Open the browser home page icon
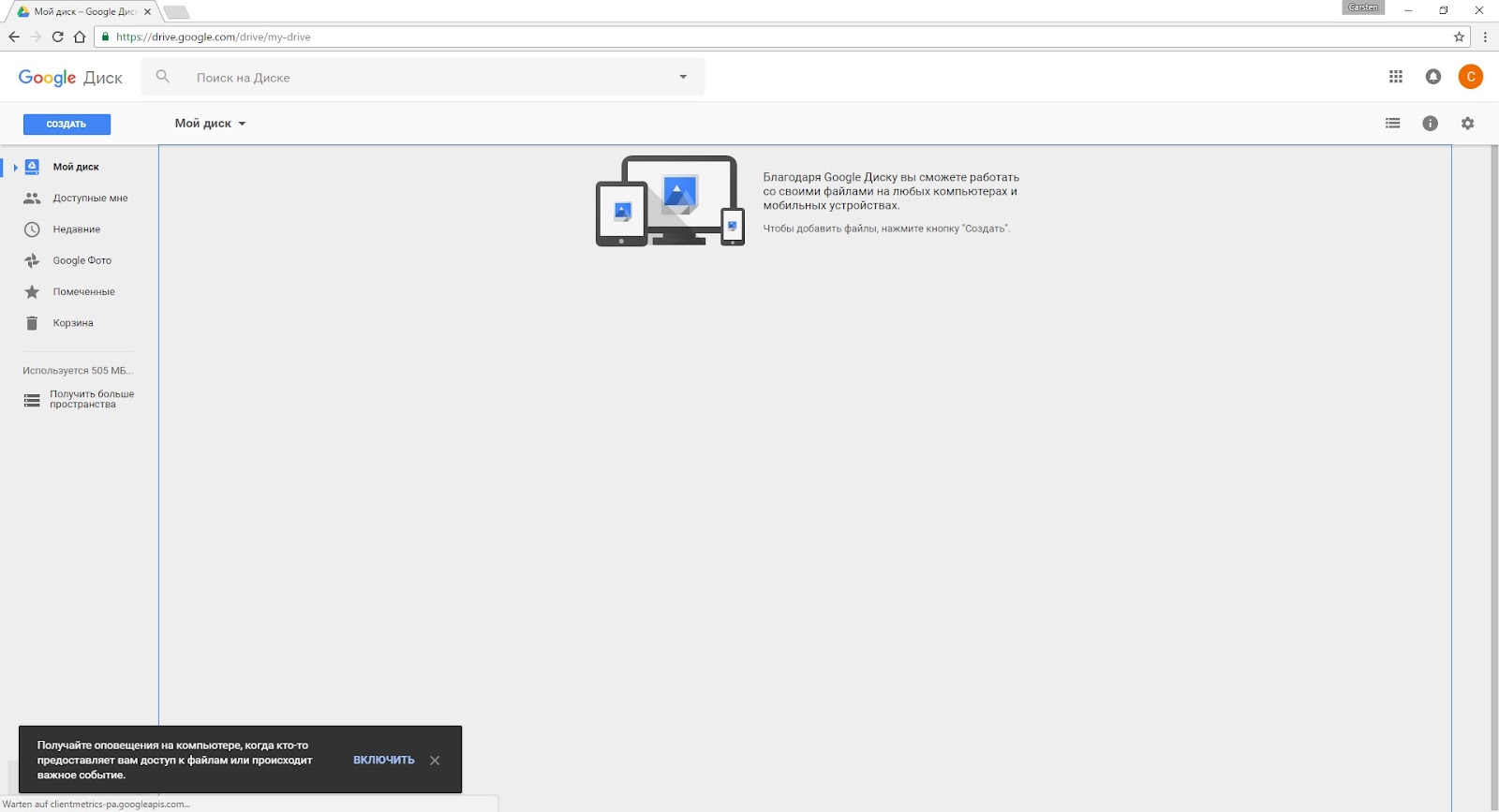 click(x=80, y=37)
